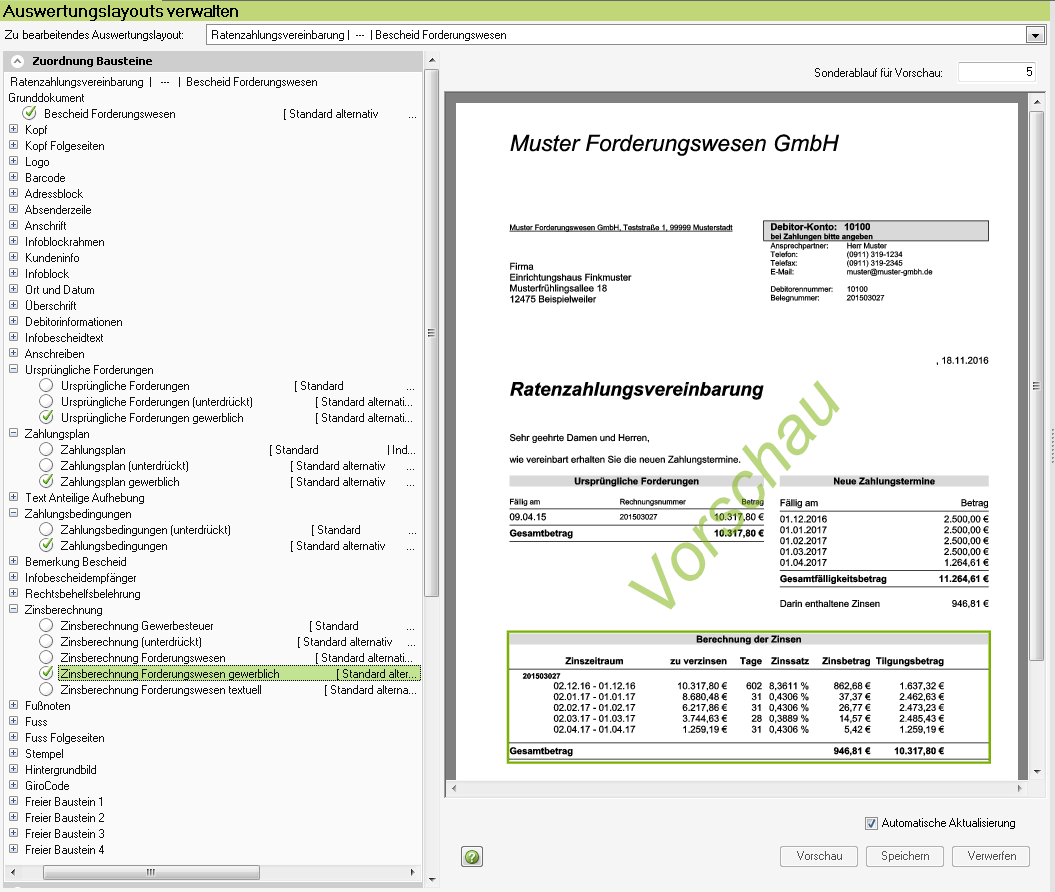The width and height of the screenshot is (1055, 892).
Task: Select the Zahlungsplan (unterdrückt) radio option
Action: coord(46,466)
